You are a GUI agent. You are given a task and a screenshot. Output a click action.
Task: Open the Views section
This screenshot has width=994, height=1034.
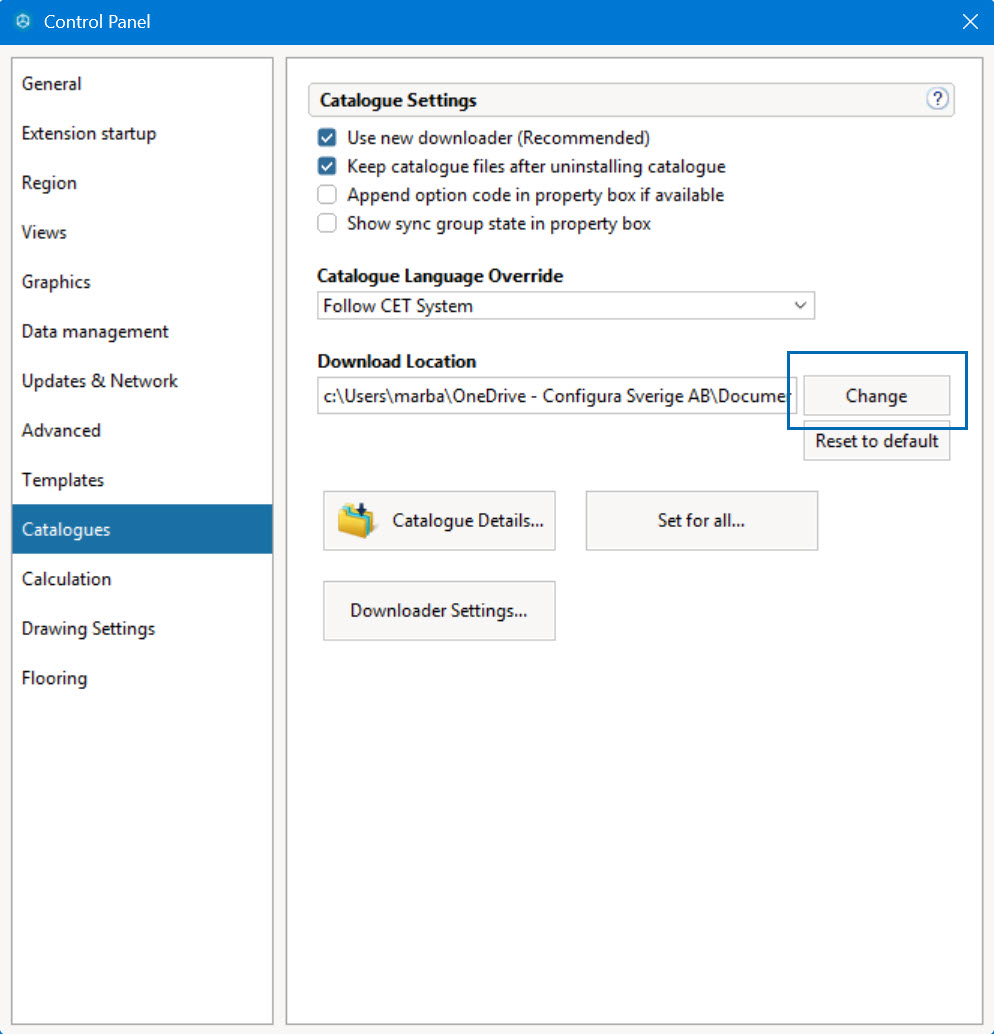pos(142,232)
